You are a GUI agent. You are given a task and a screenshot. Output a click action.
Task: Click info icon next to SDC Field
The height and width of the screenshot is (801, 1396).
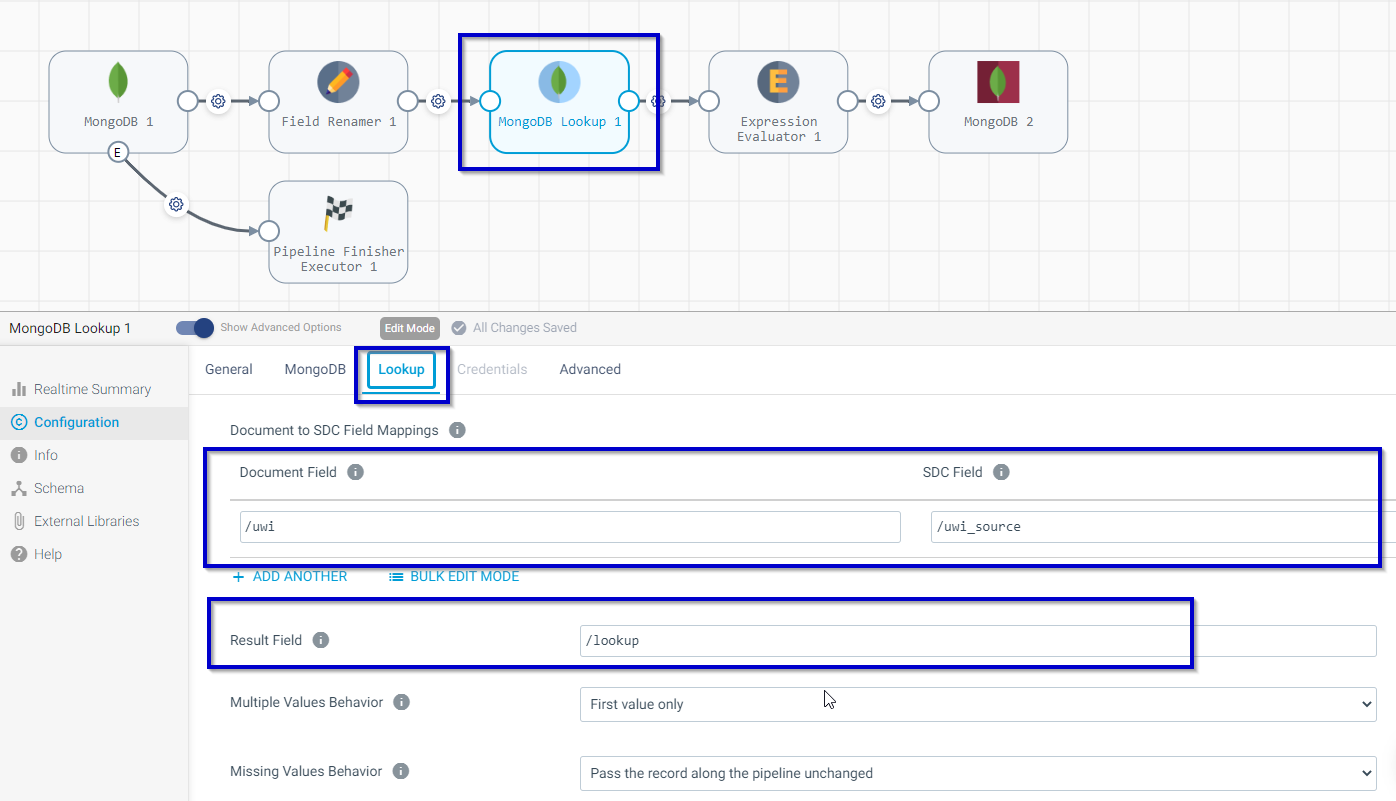click(1001, 472)
